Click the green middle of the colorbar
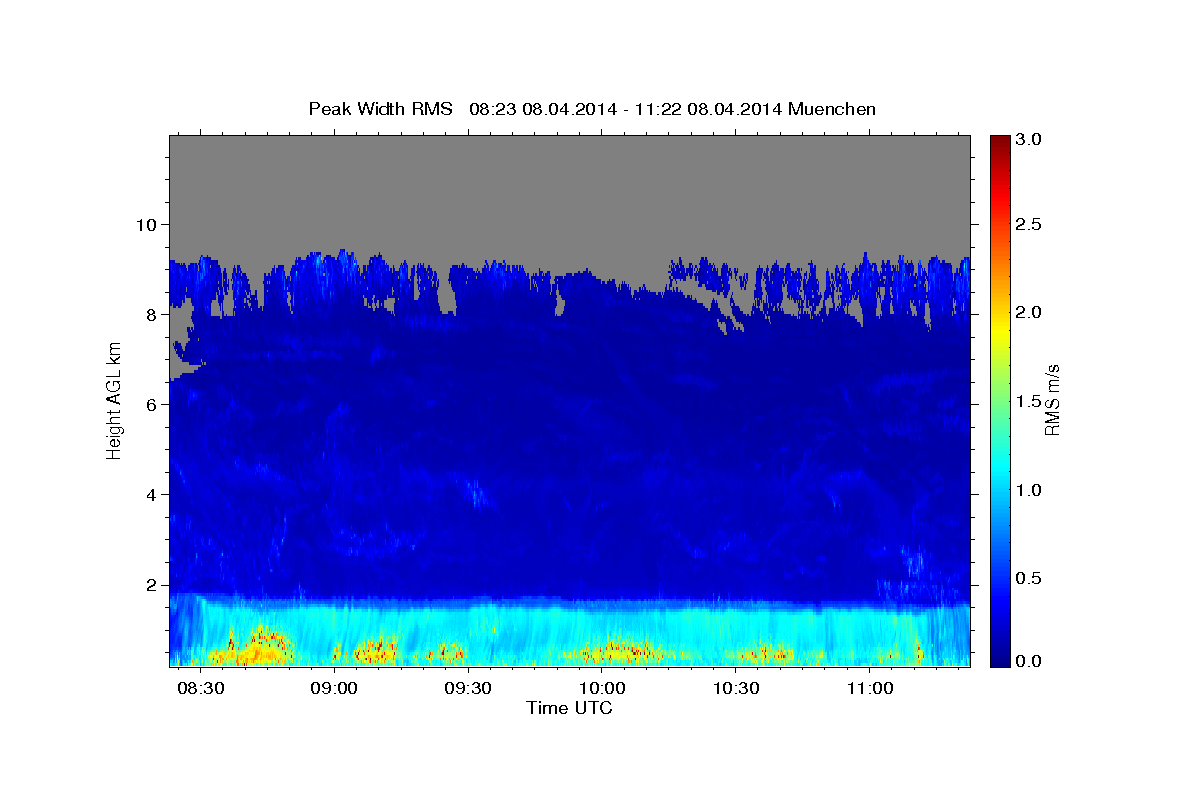This screenshot has height=800, width=1200. (999, 400)
